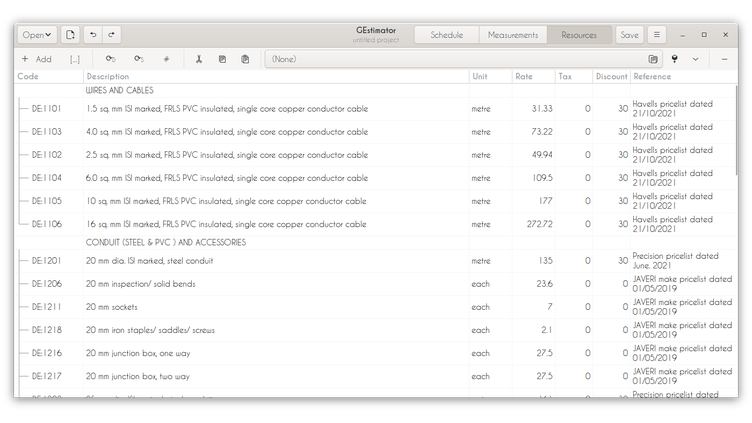This screenshot has height=423, width=752.
Task: Click the Rate column header
Action: 524,76
